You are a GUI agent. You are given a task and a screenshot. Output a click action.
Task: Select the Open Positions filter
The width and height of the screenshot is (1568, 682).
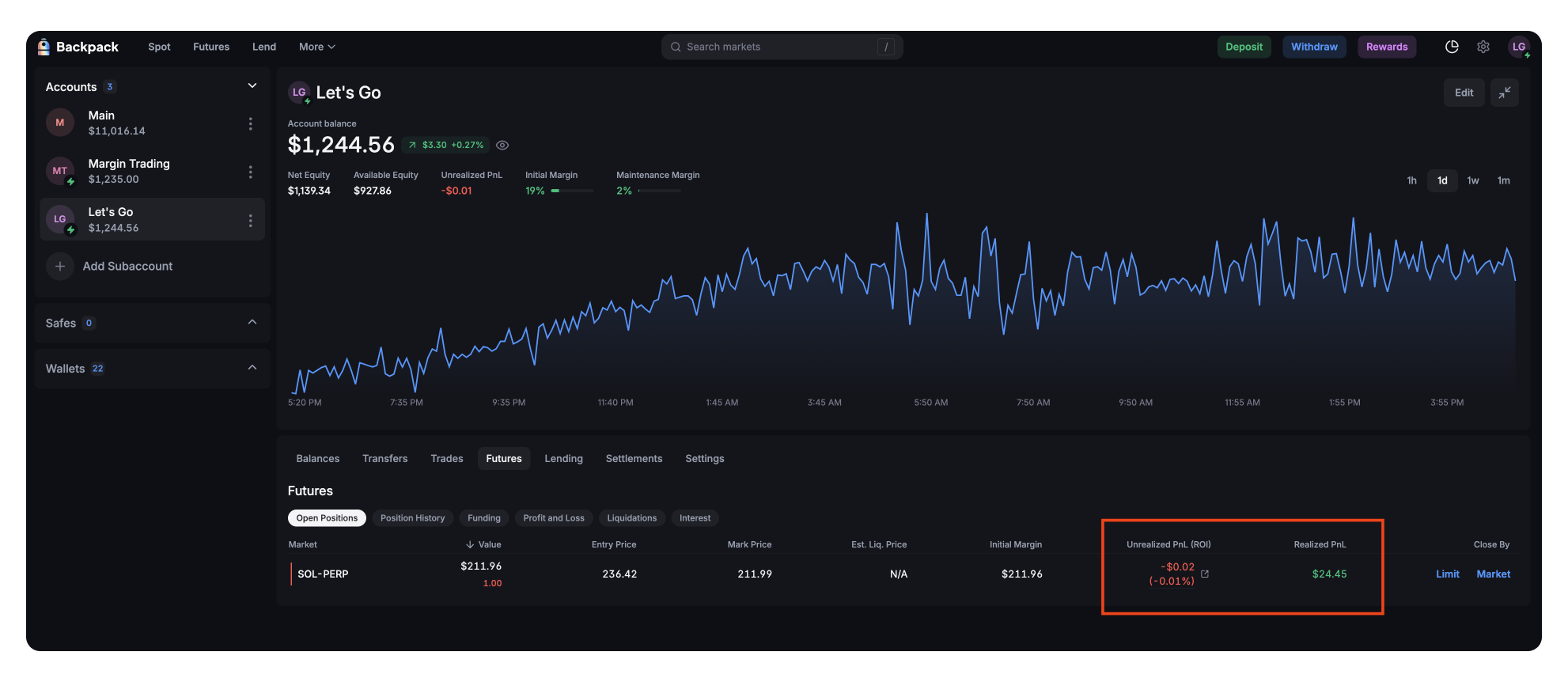(327, 518)
